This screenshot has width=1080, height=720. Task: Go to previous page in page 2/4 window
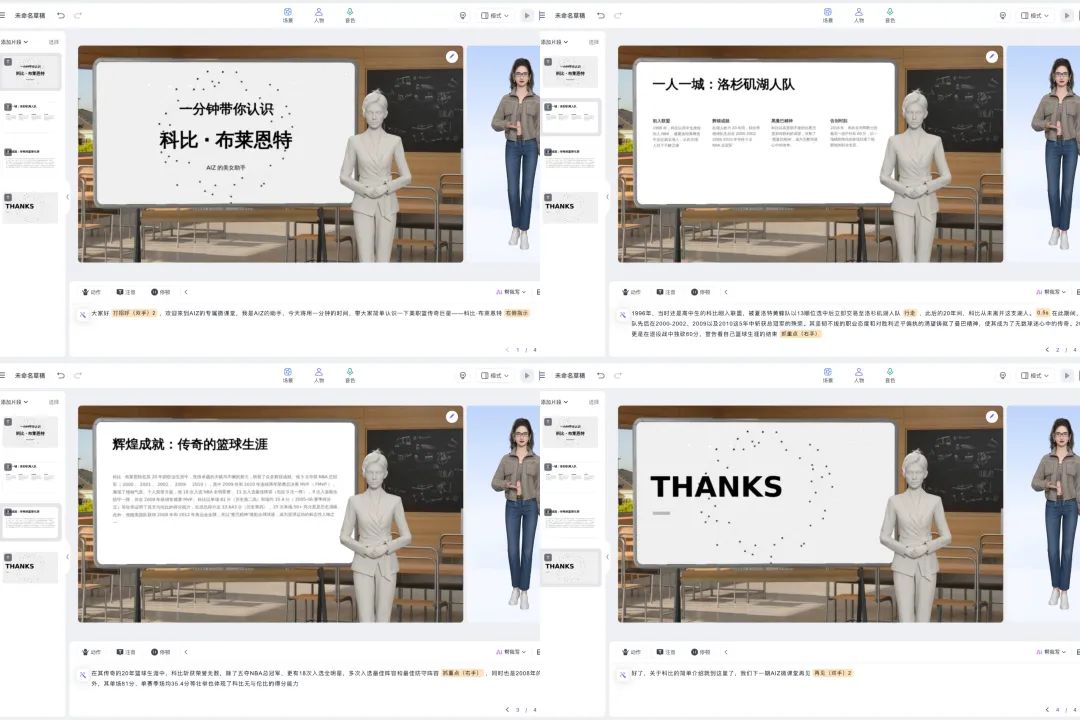pos(1048,350)
